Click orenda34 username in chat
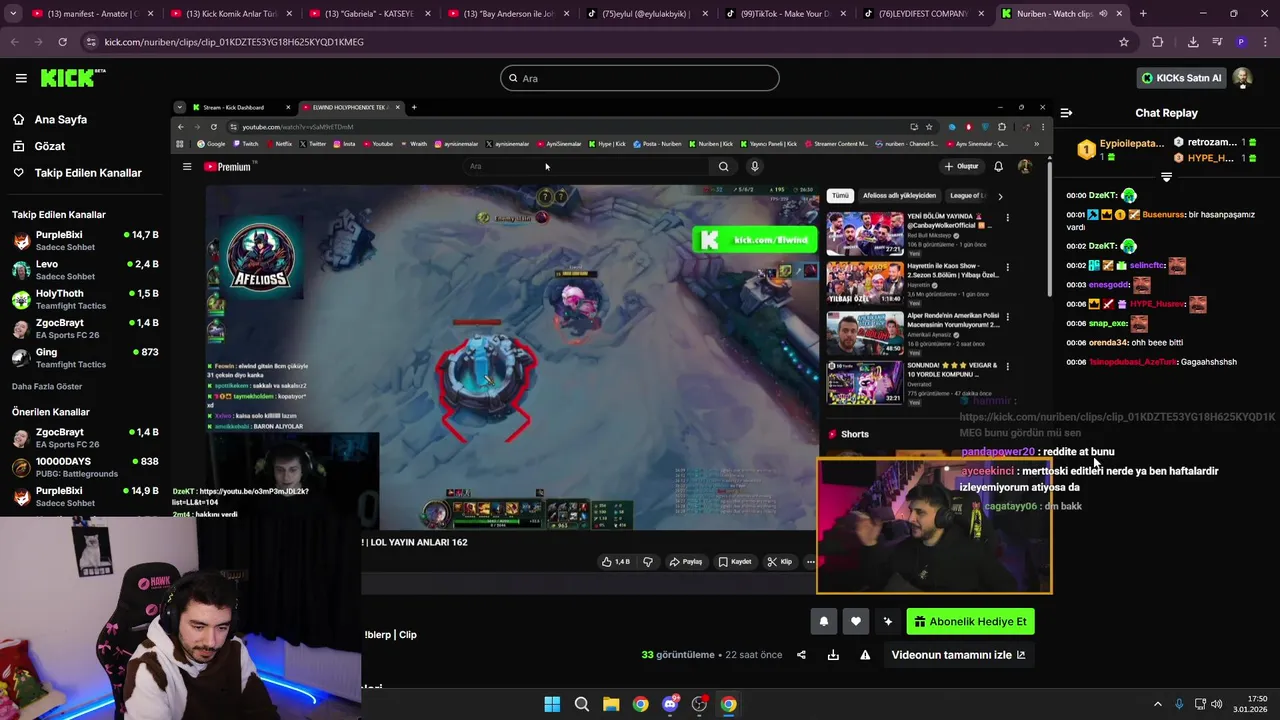This screenshot has height=720, width=1280. click(1108, 343)
